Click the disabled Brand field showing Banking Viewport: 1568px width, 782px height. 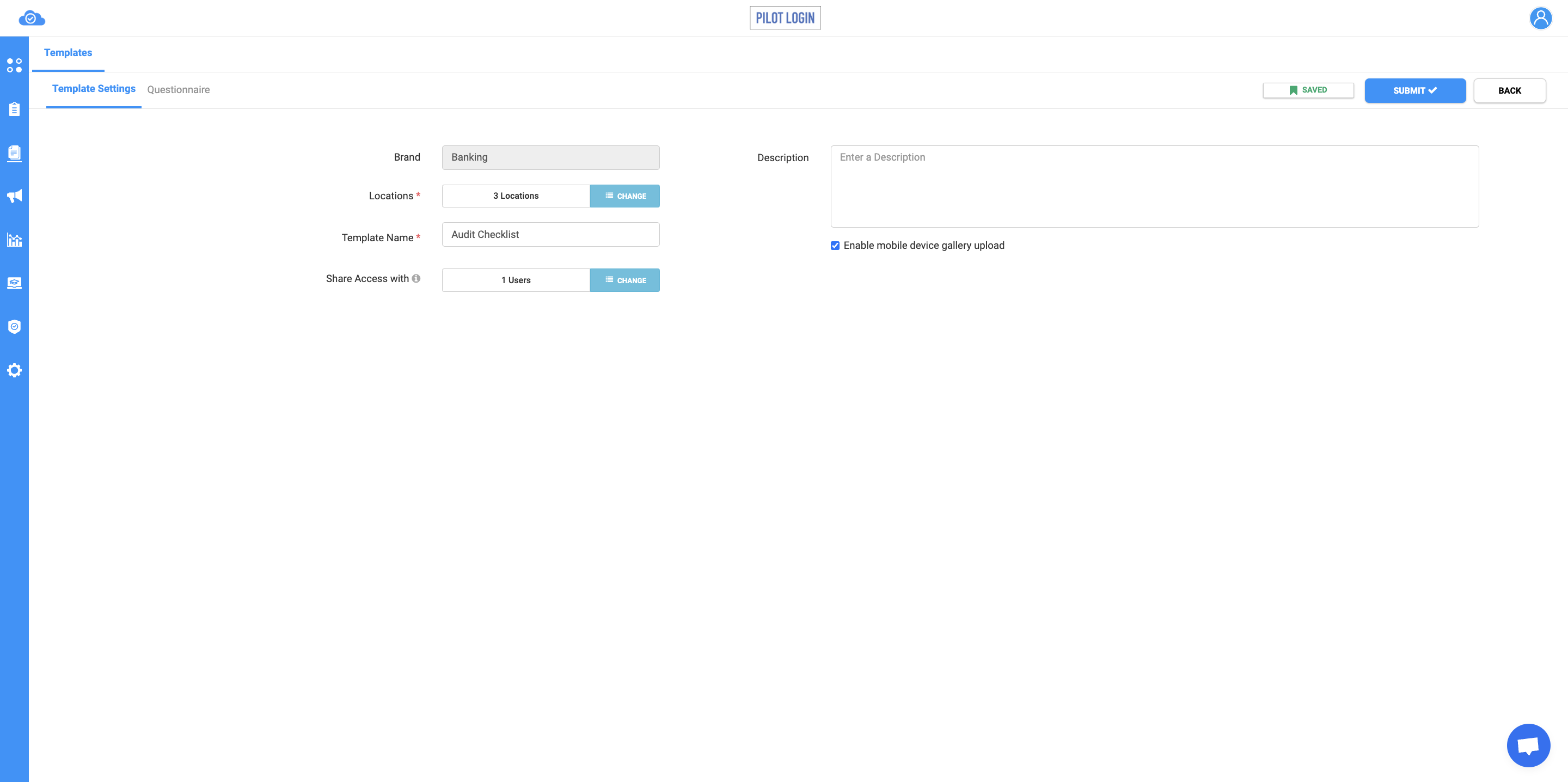[550, 157]
